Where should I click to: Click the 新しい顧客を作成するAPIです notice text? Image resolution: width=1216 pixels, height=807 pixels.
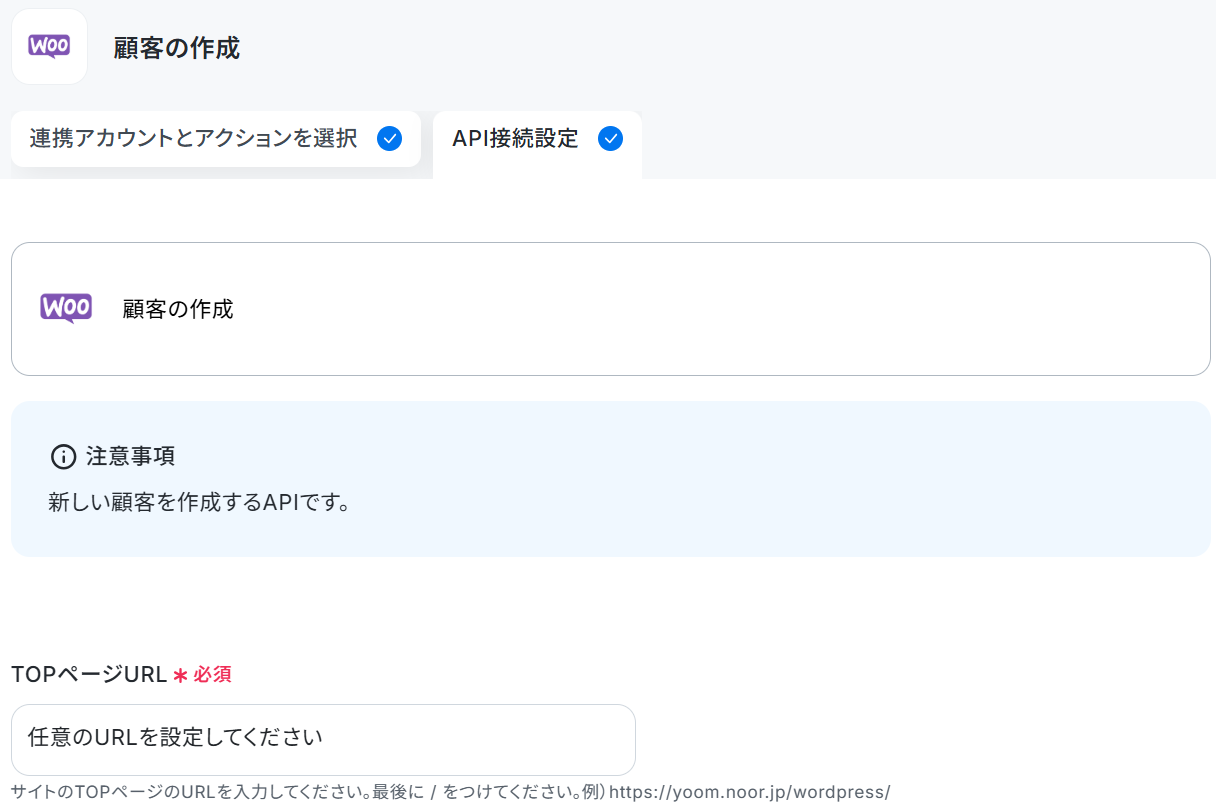200,502
